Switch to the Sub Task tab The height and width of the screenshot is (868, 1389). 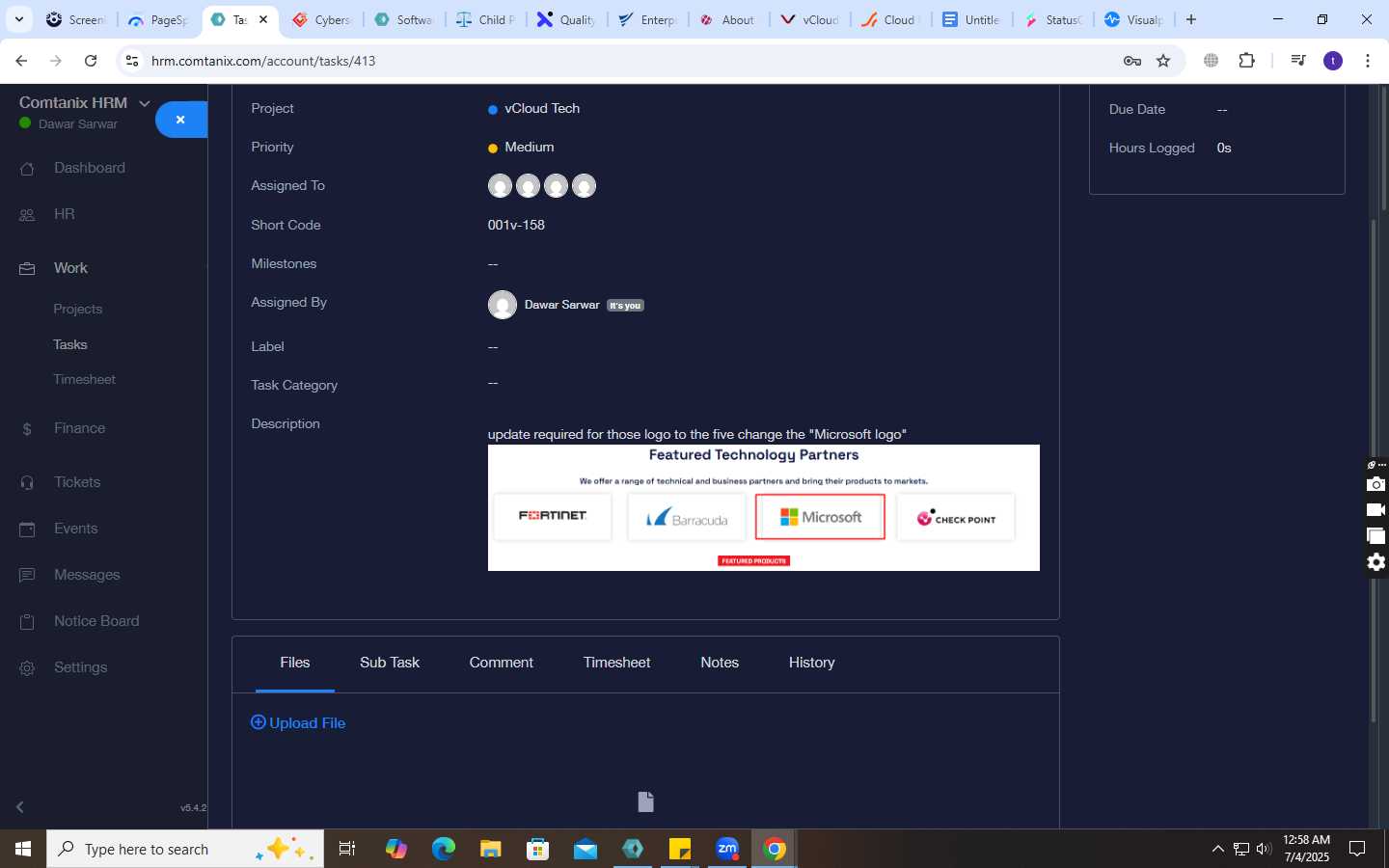[390, 663]
